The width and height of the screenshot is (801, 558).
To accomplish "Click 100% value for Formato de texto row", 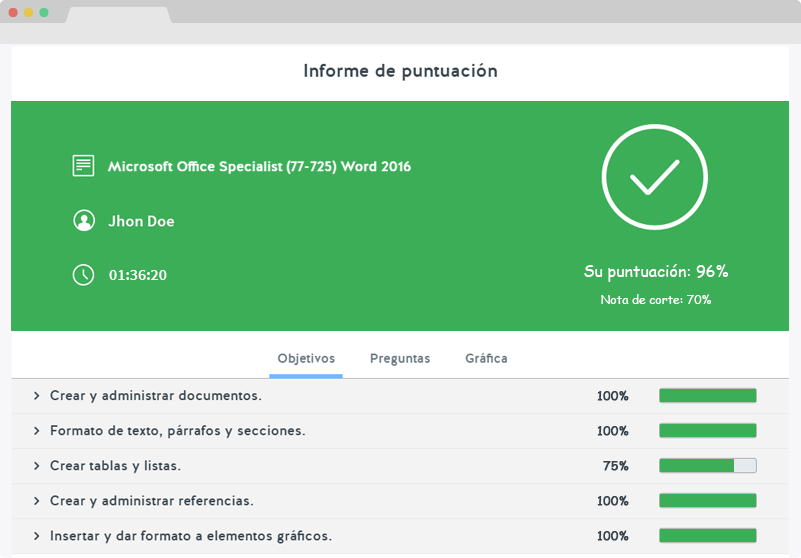I will (612, 431).
